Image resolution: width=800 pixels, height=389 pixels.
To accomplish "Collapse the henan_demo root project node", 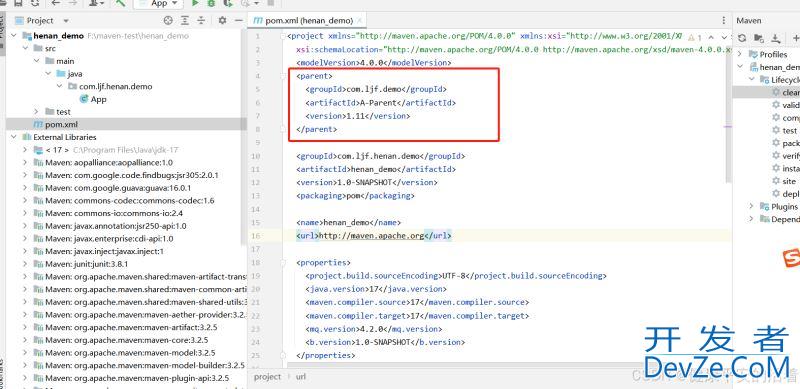I will [13, 36].
